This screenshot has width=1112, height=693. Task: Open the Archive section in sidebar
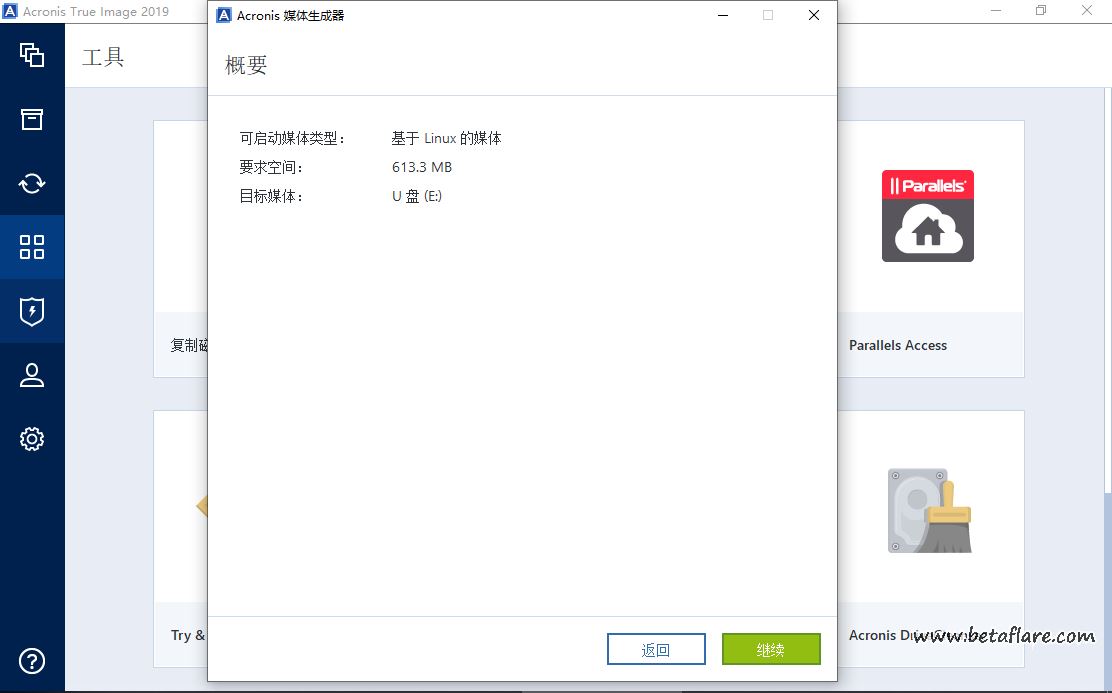click(x=32, y=119)
